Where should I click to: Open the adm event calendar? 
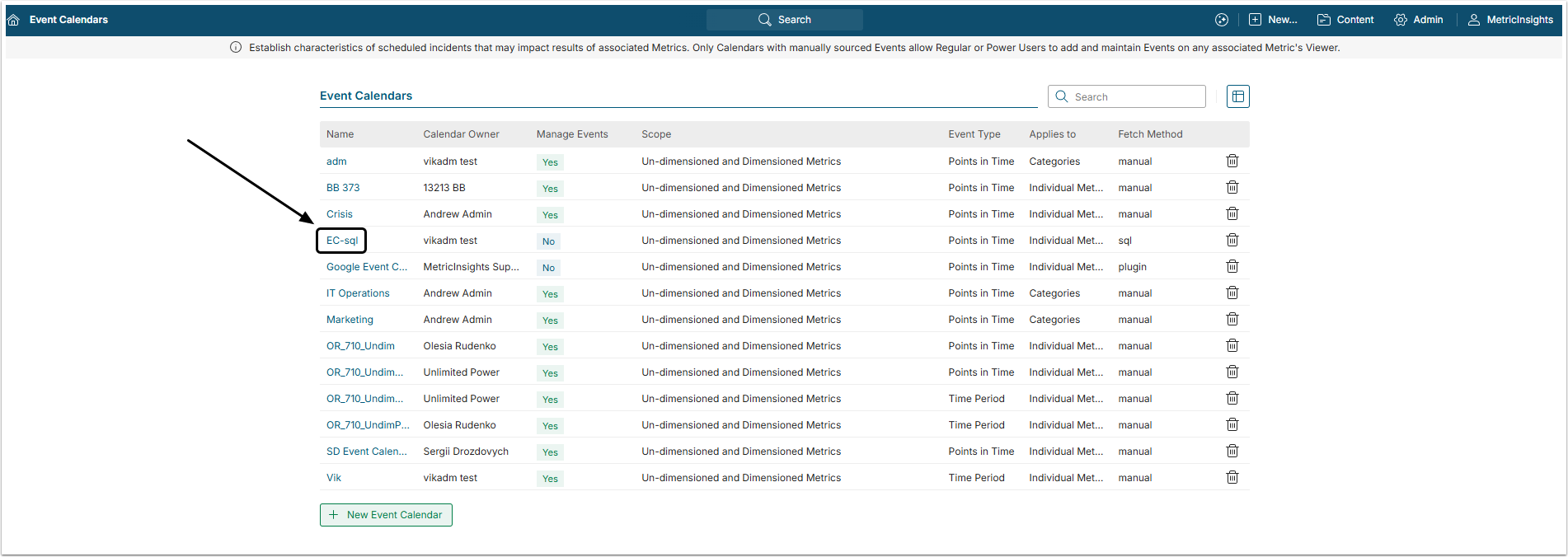point(336,161)
